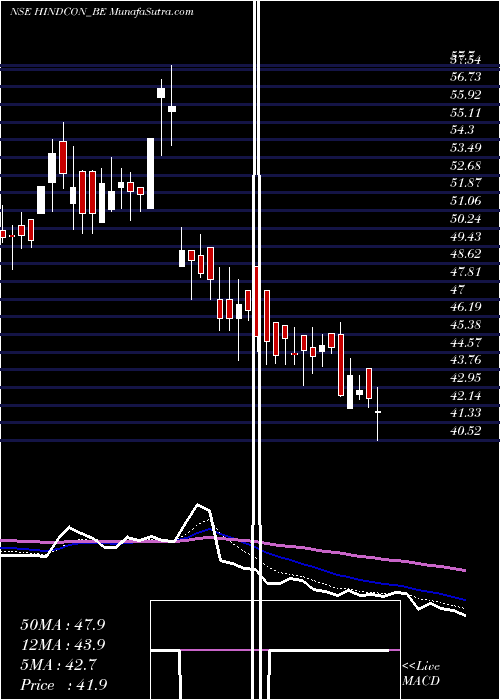
Task: Click the 52.68 price label
Action: (466, 166)
